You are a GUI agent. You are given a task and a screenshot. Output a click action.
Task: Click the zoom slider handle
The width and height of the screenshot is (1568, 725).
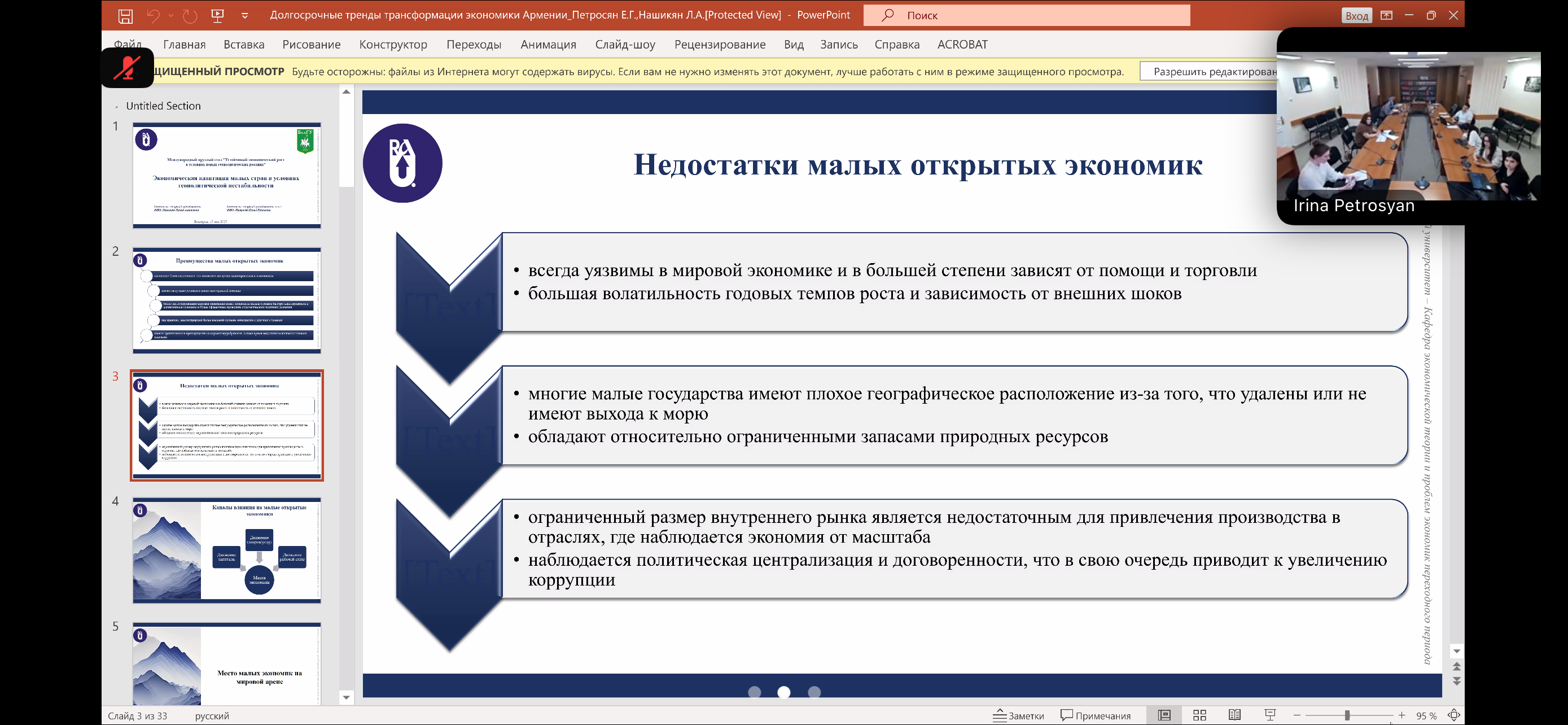(1347, 715)
